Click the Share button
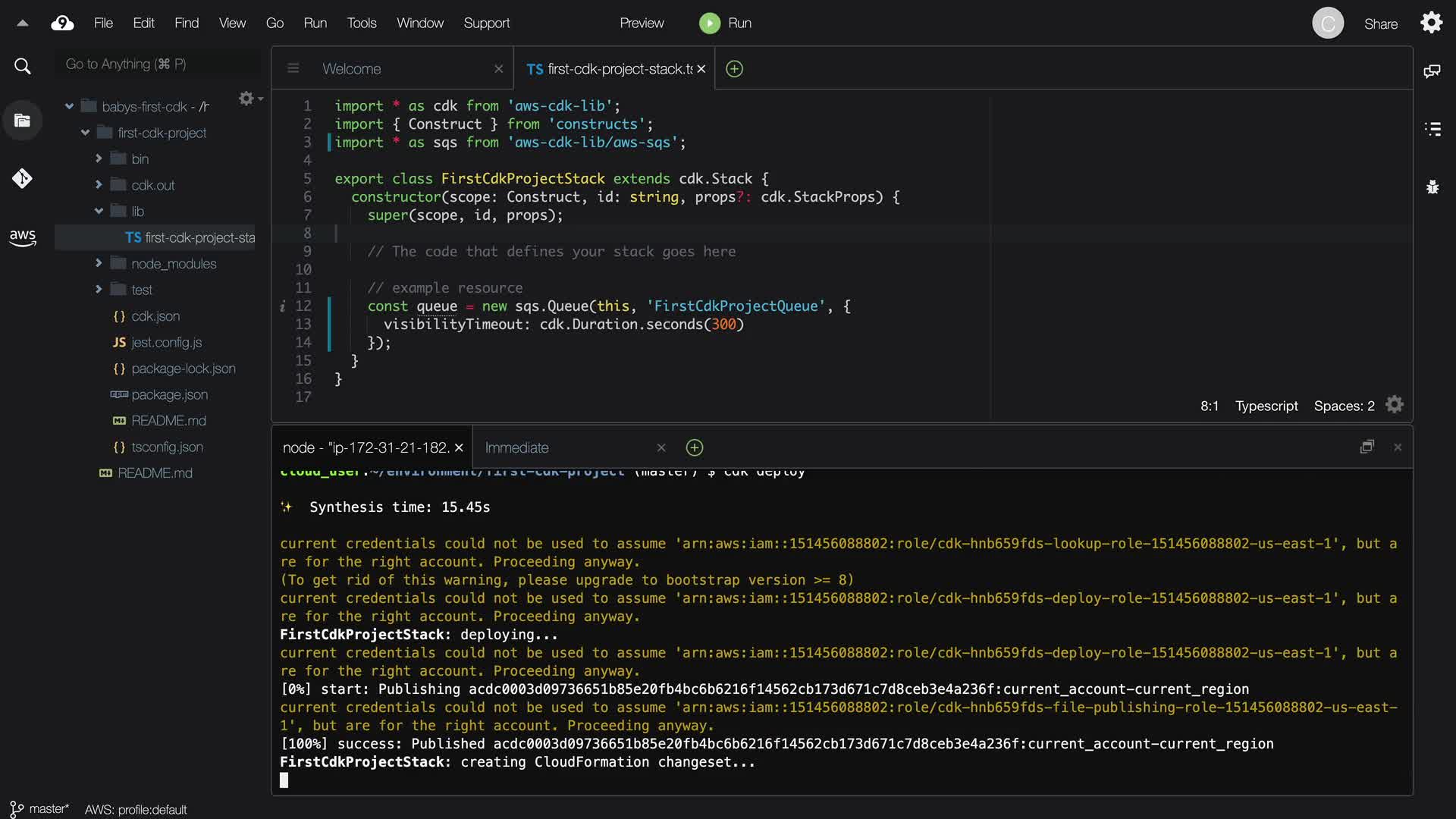This screenshot has height=819, width=1456. [x=1380, y=24]
